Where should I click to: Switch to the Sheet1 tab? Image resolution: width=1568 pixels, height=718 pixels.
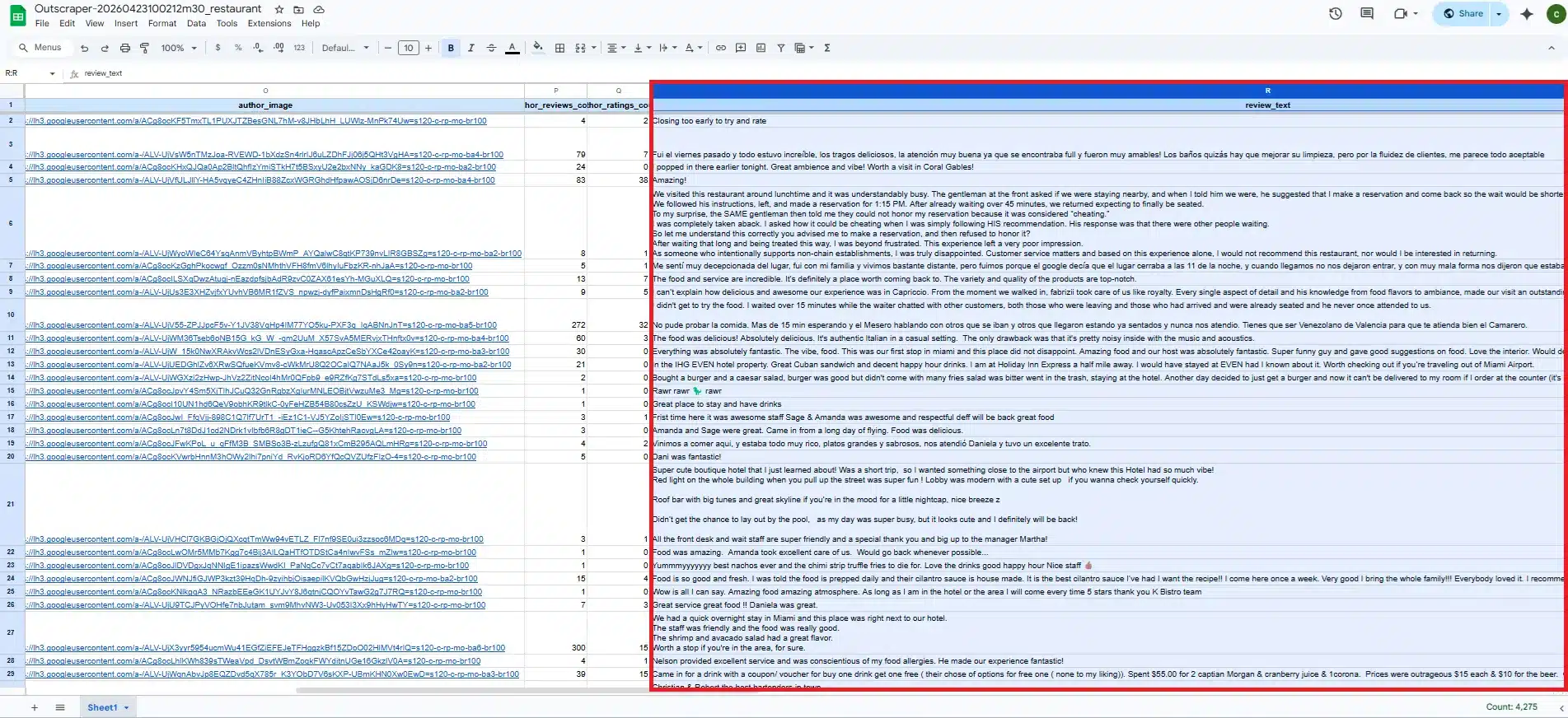click(x=102, y=707)
